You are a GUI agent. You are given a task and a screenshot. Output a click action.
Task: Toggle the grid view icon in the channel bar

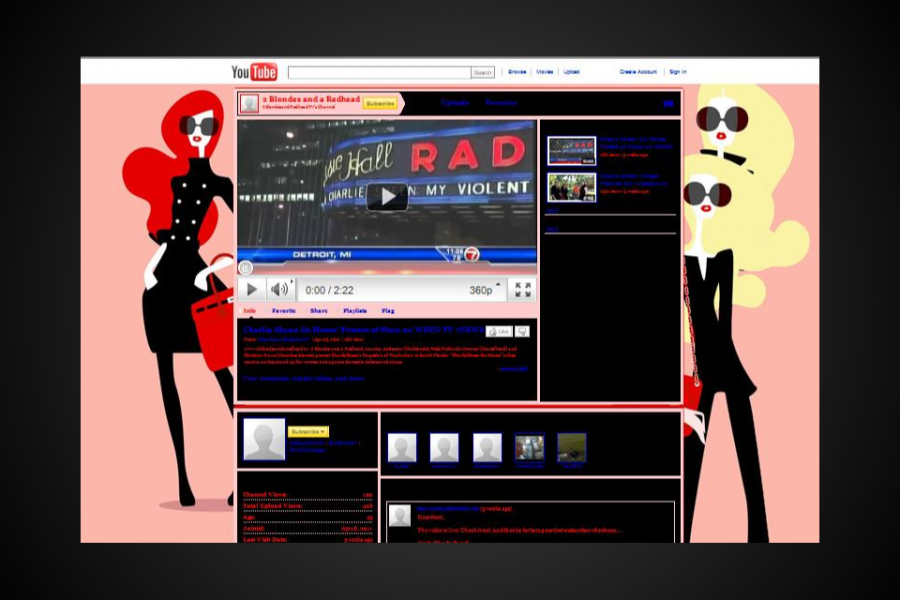tap(668, 103)
